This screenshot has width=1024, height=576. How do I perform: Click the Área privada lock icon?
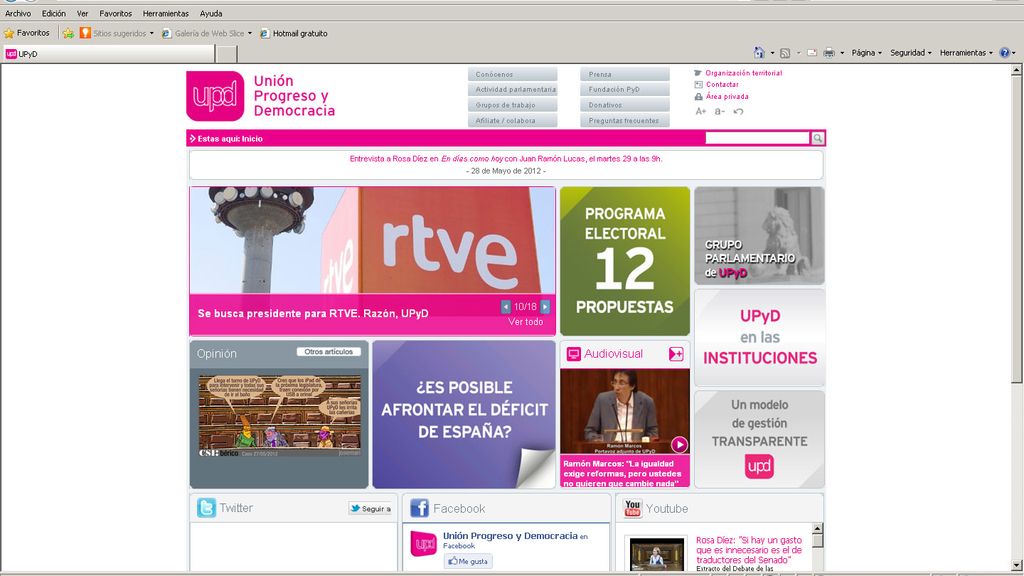coord(698,96)
